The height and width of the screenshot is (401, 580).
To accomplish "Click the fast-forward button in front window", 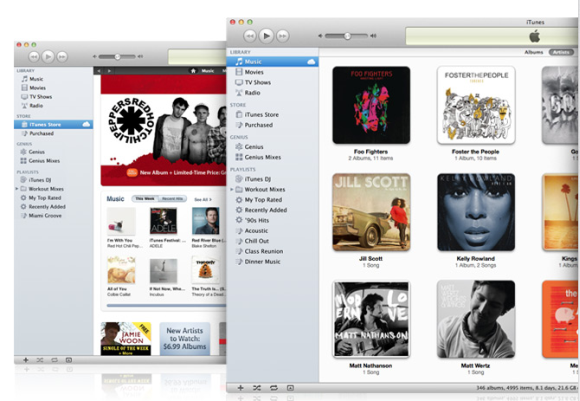I will tap(283, 36).
